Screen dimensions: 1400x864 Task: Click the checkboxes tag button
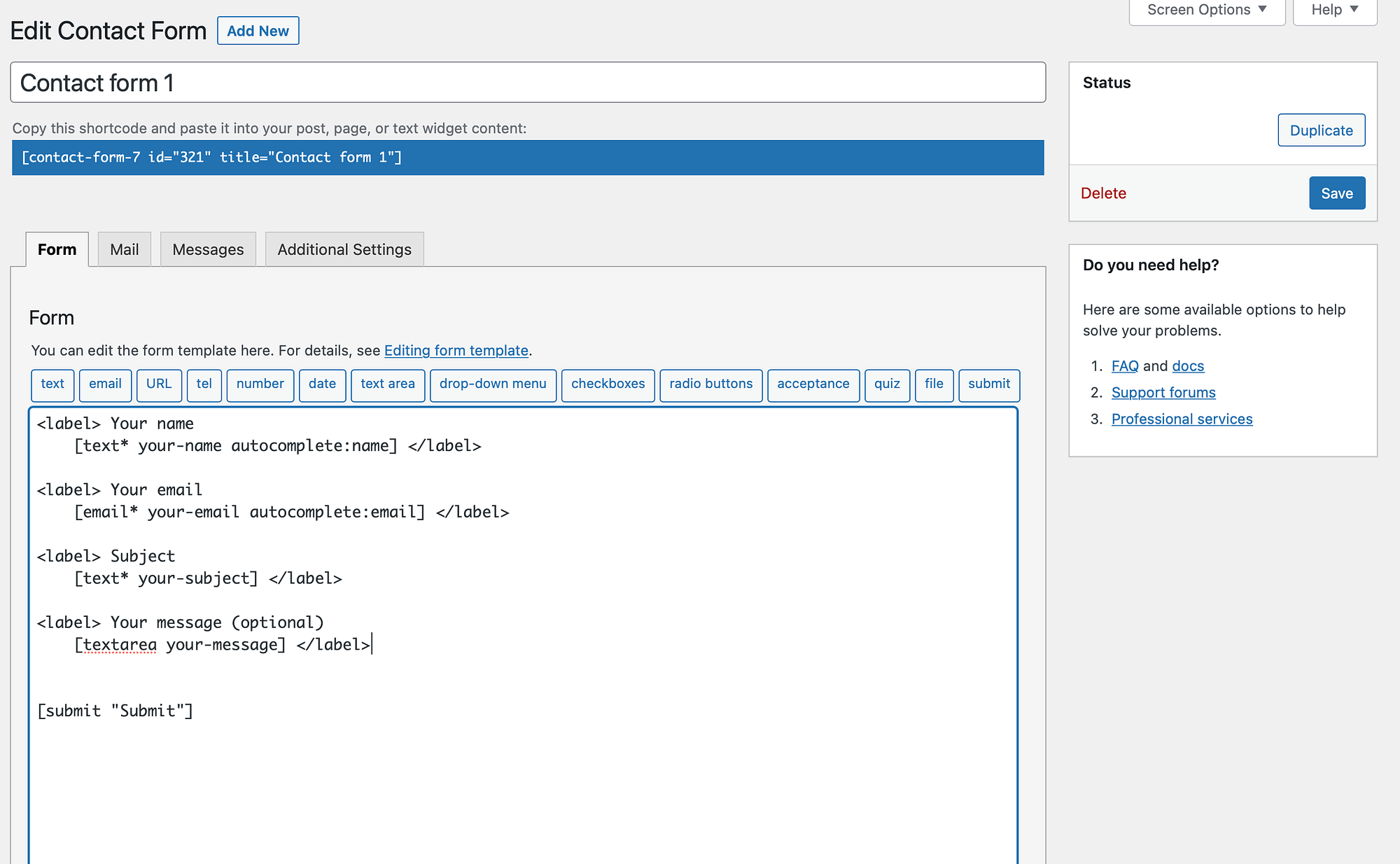[x=607, y=383]
